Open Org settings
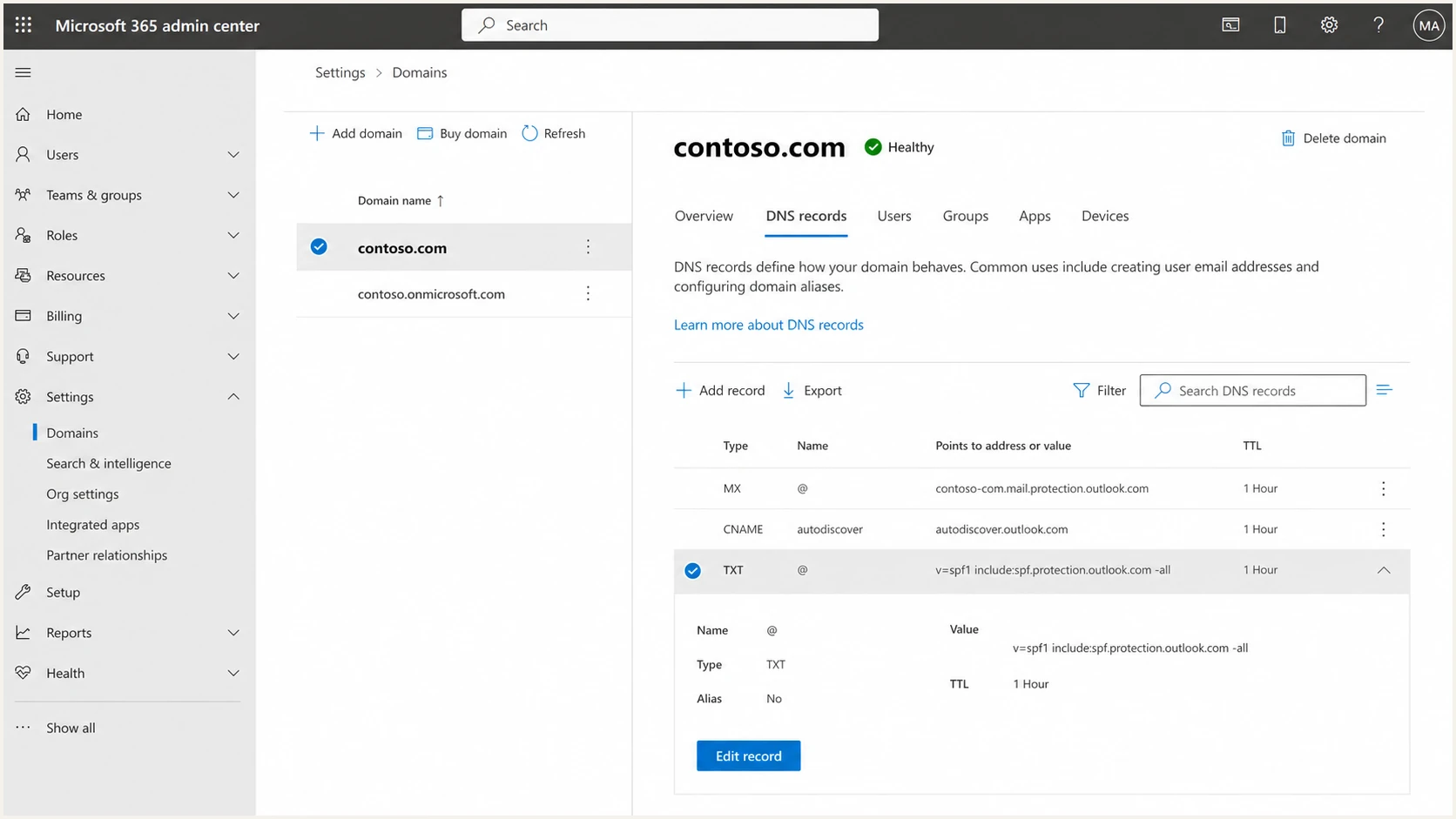Image resolution: width=1456 pixels, height=819 pixels. click(x=83, y=493)
